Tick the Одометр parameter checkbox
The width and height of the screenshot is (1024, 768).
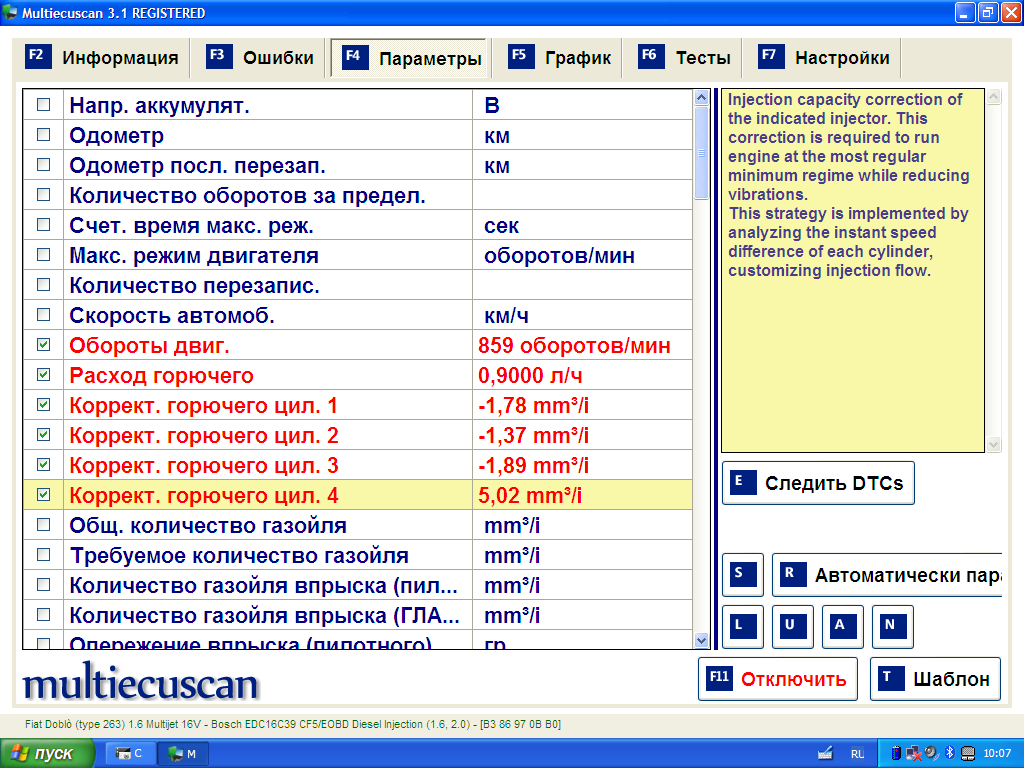[44, 135]
